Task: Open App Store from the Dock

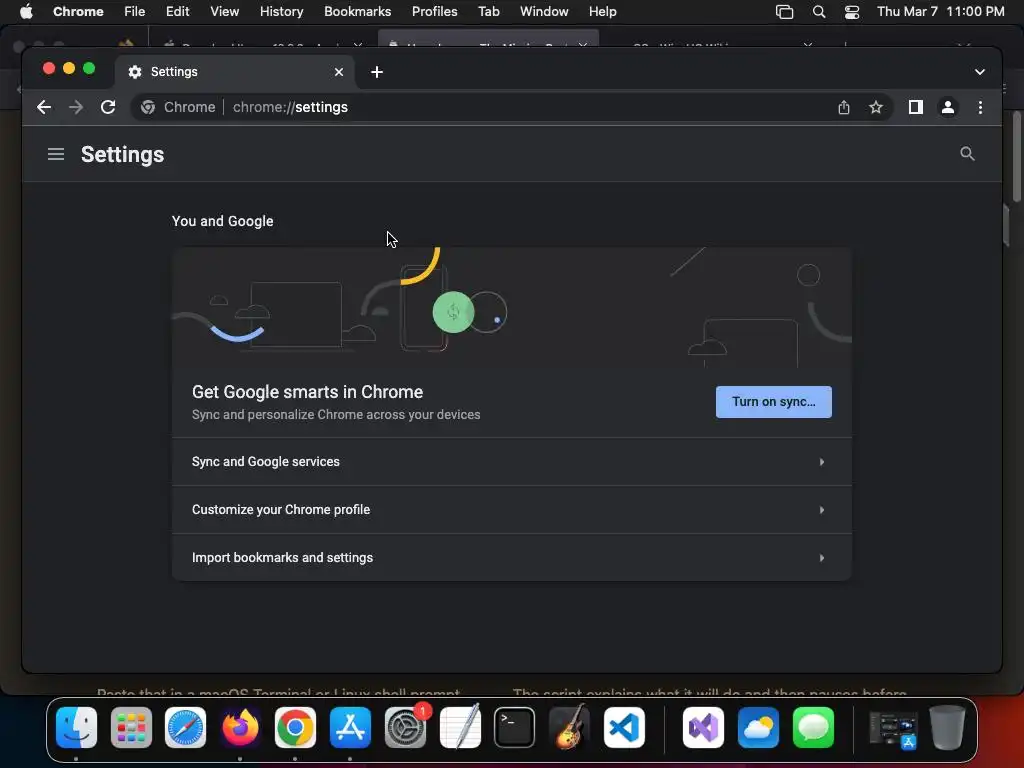Action: click(350, 728)
